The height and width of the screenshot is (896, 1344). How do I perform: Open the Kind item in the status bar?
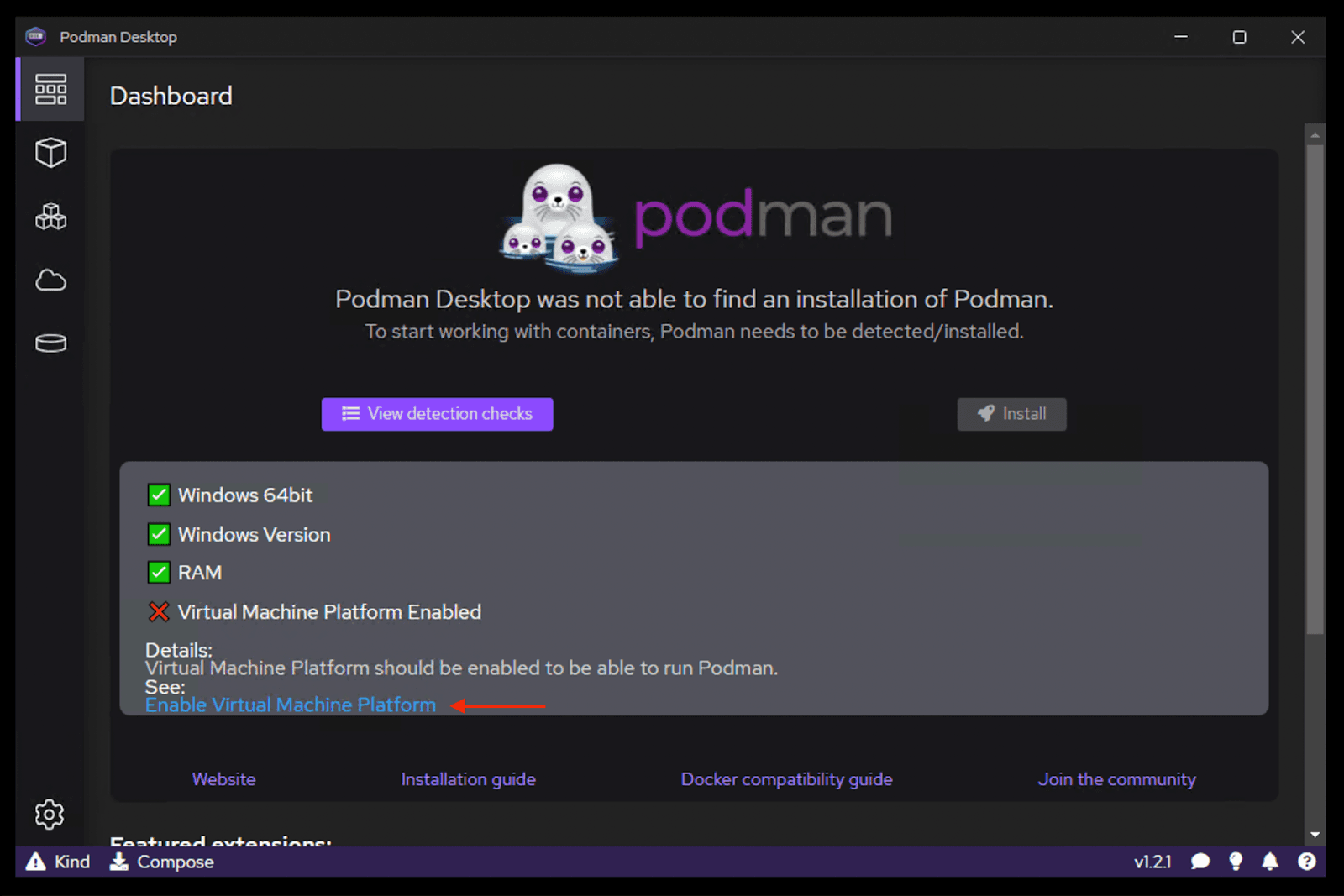coord(57,862)
